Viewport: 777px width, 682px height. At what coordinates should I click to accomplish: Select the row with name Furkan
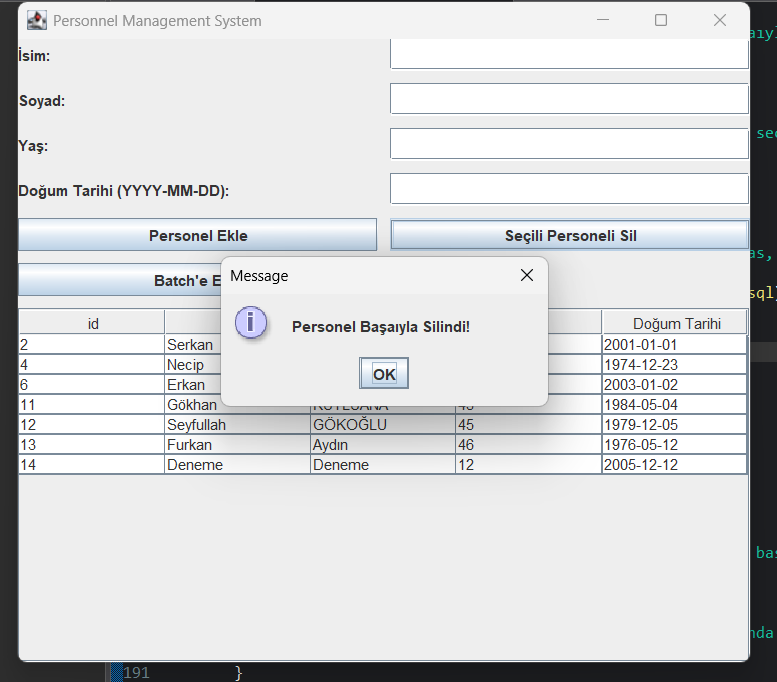pos(237,445)
